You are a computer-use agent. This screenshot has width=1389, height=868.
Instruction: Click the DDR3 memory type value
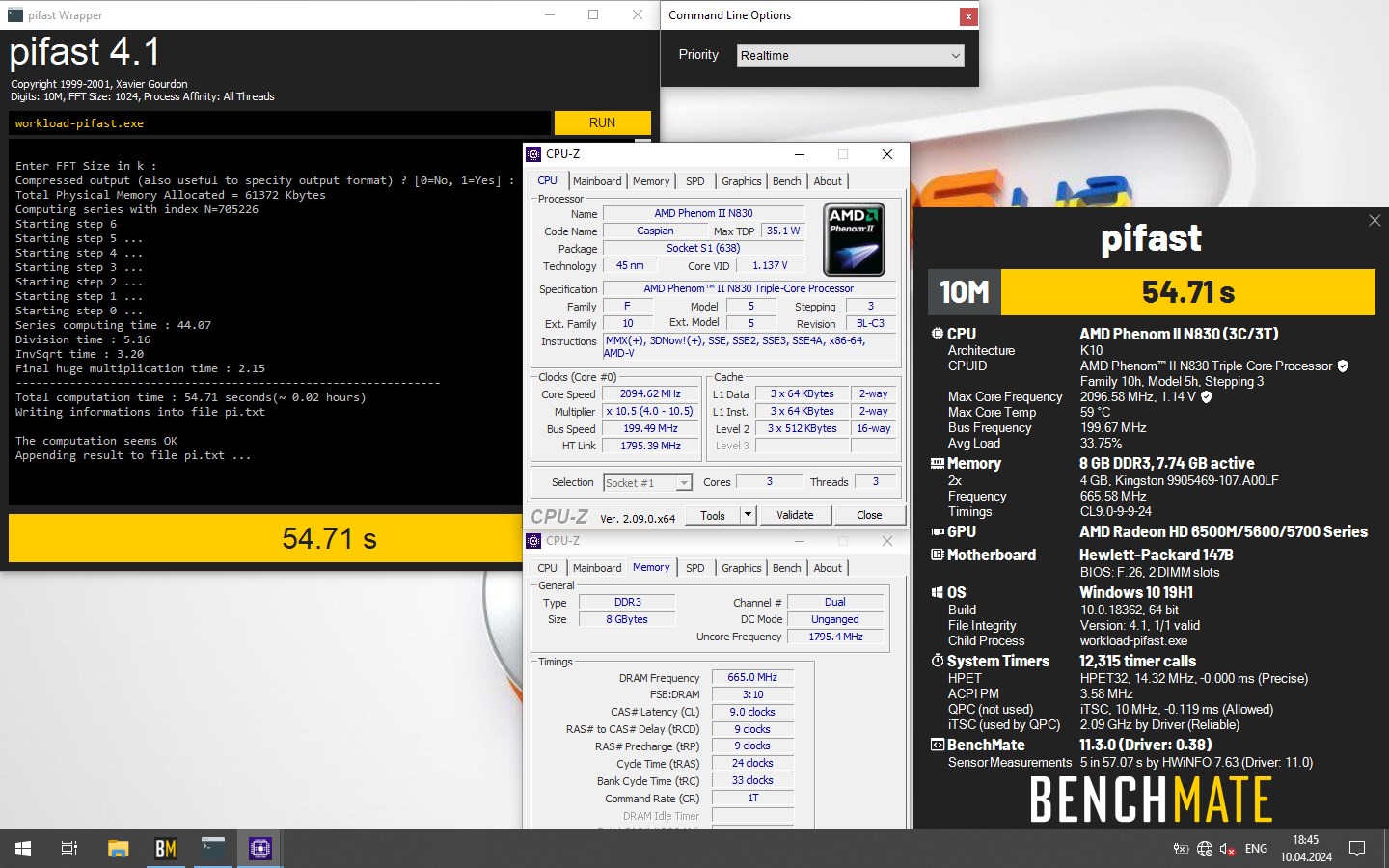coord(627,602)
